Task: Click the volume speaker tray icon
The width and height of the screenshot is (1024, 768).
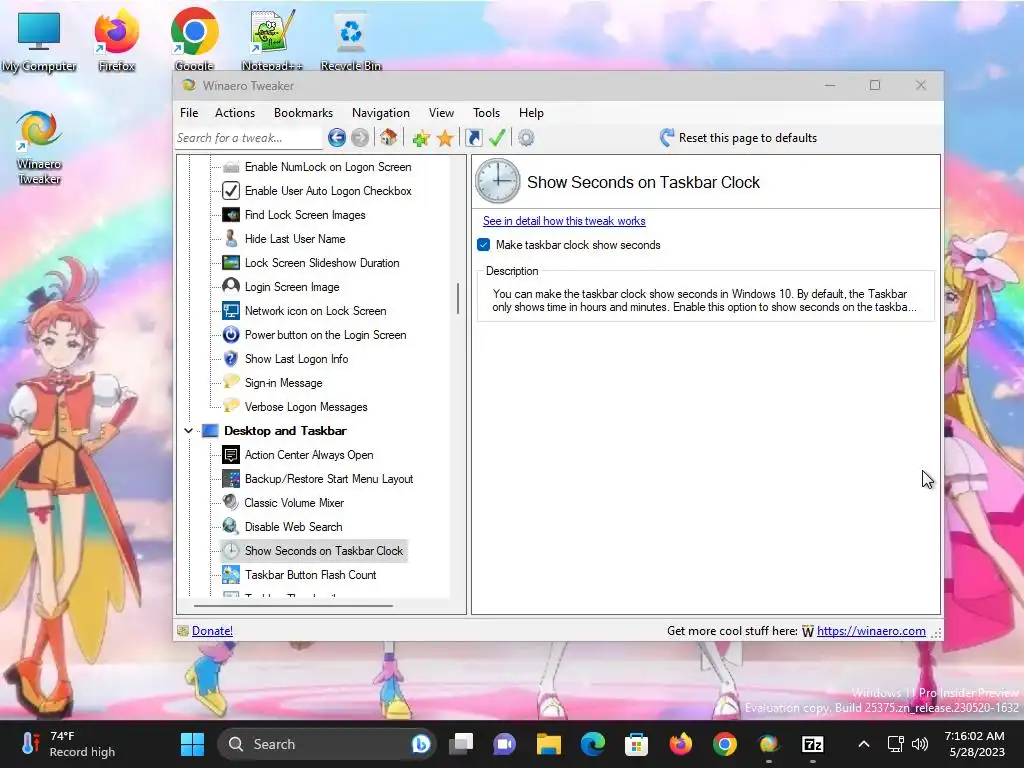Action: click(920, 744)
